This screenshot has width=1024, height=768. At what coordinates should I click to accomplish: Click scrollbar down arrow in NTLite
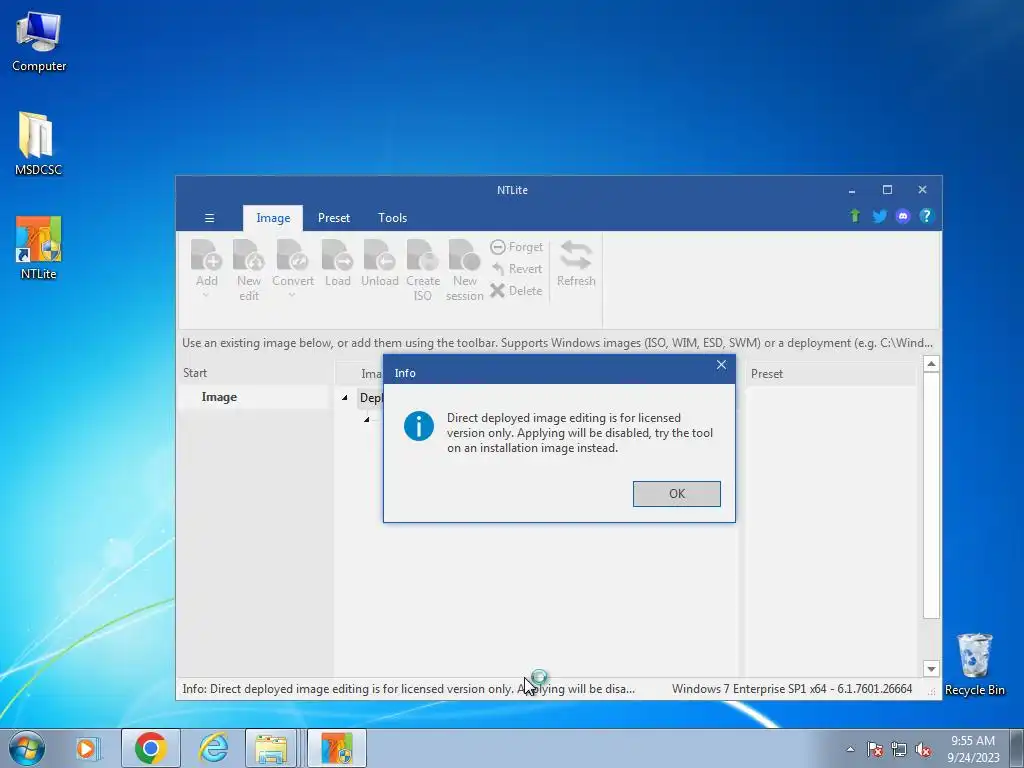[931, 669]
